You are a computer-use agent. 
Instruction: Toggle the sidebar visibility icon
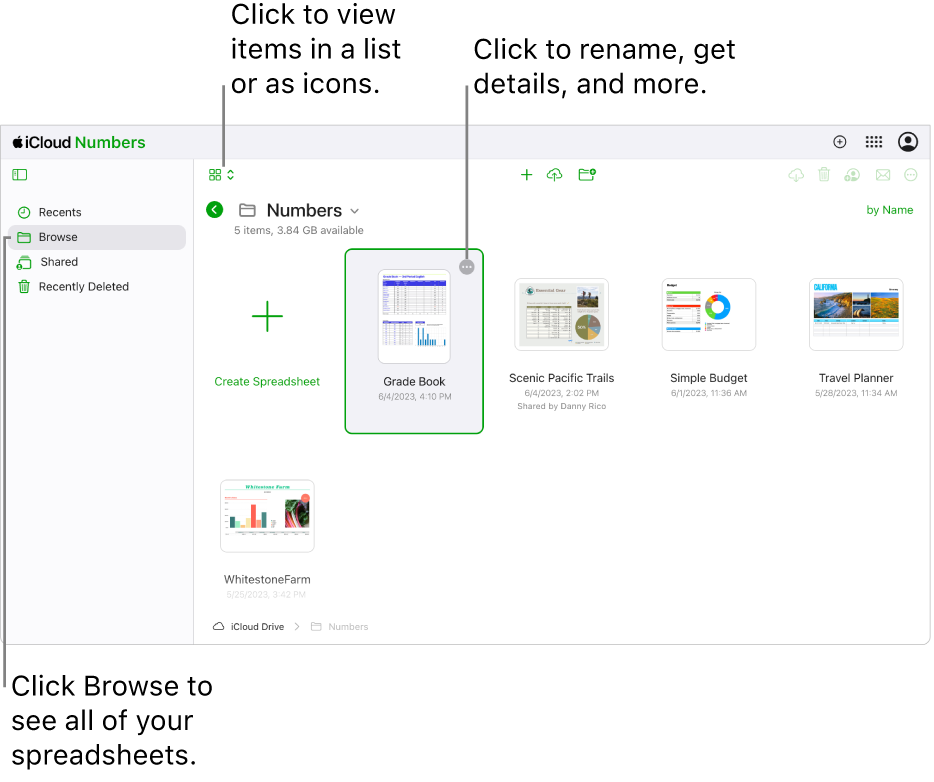20,175
